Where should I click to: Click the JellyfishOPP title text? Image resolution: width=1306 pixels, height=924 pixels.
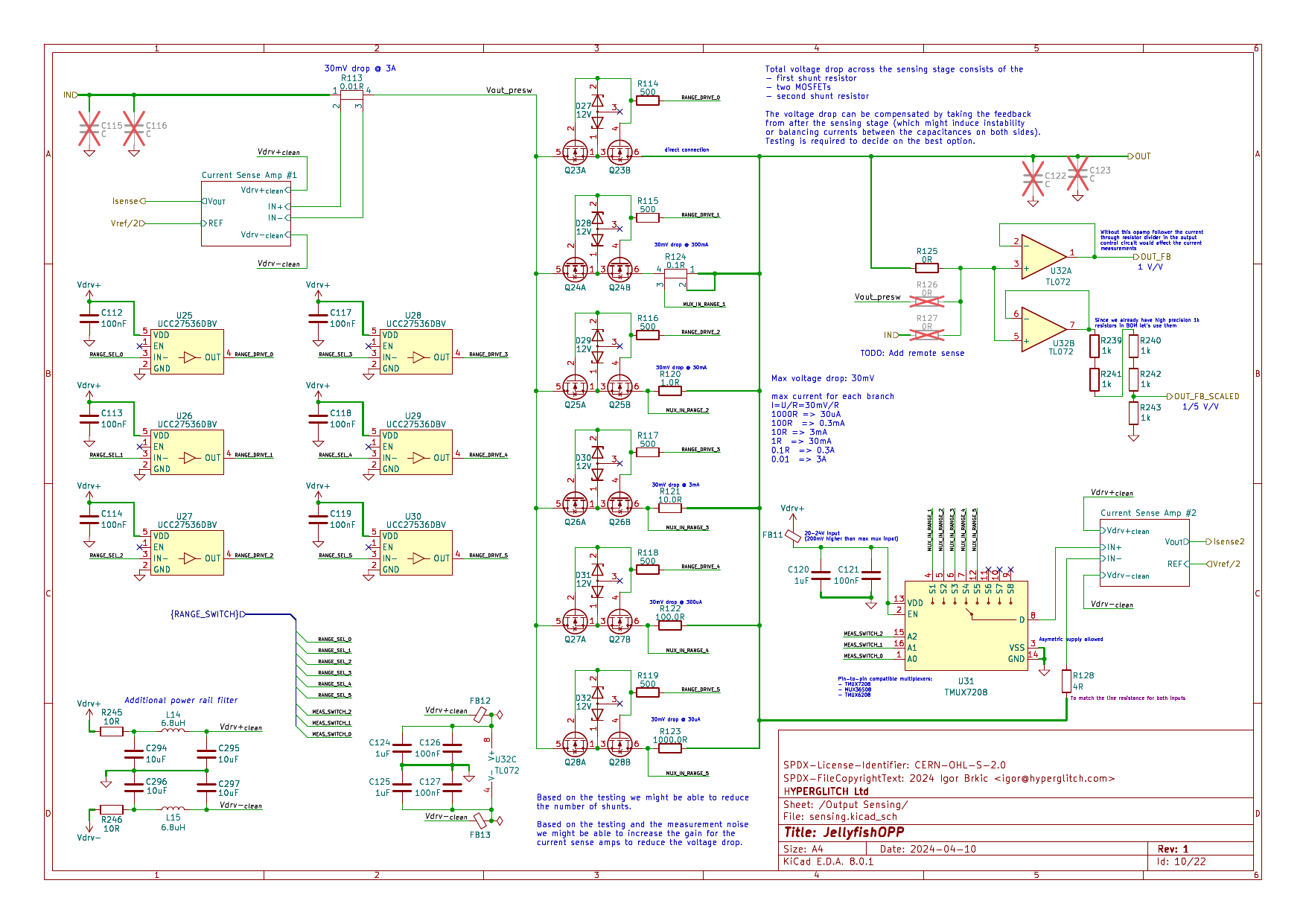tap(844, 832)
